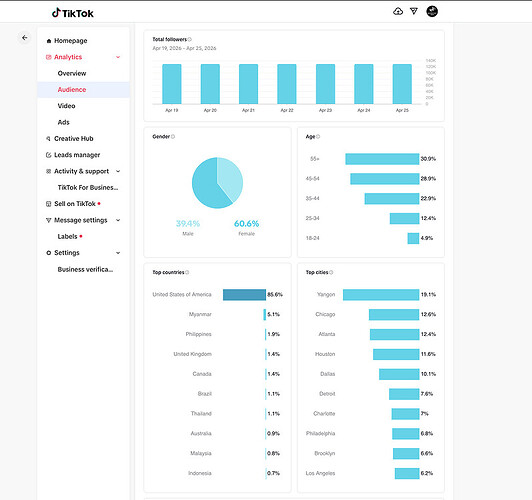This screenshot has width=532, height=500.
Task: Click the Top countries info icon
Action: tap(187, 272)
